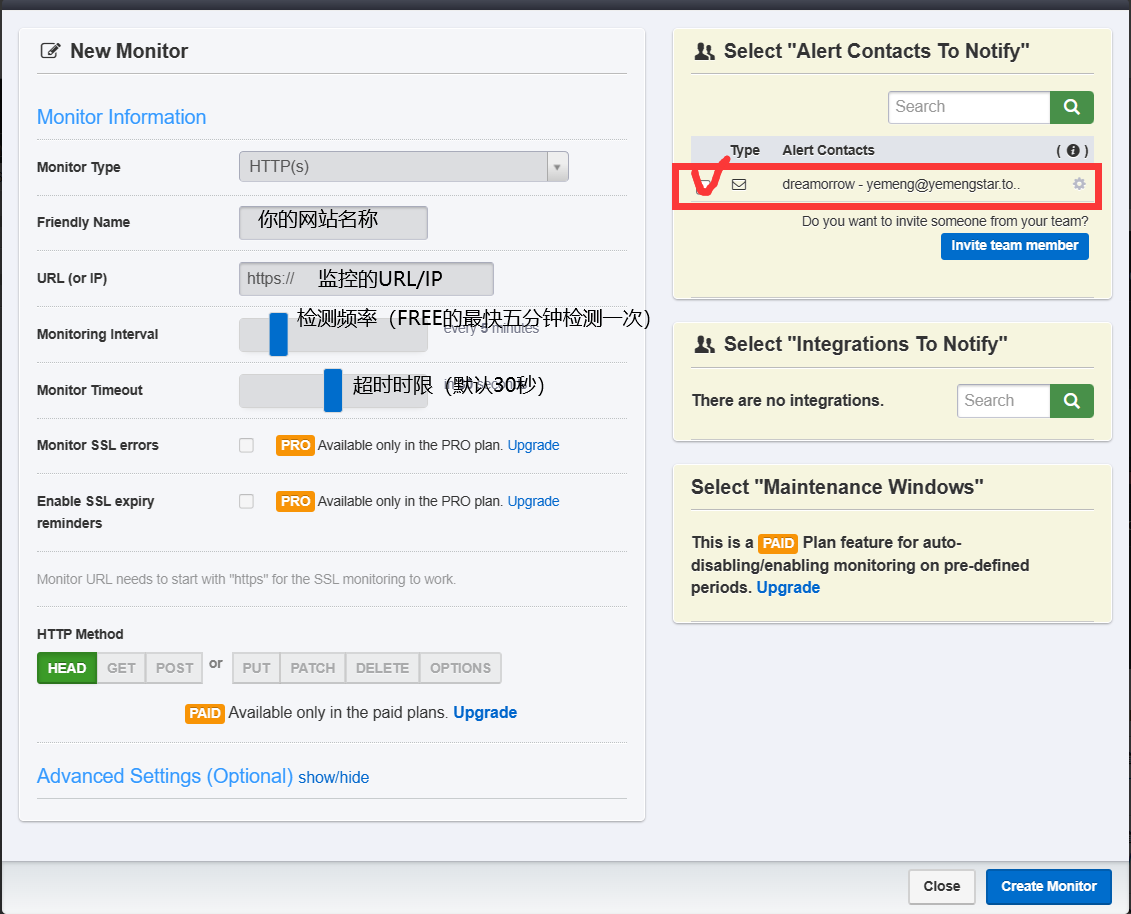Click the green search icon for Integrations

tap(1071, 401)
